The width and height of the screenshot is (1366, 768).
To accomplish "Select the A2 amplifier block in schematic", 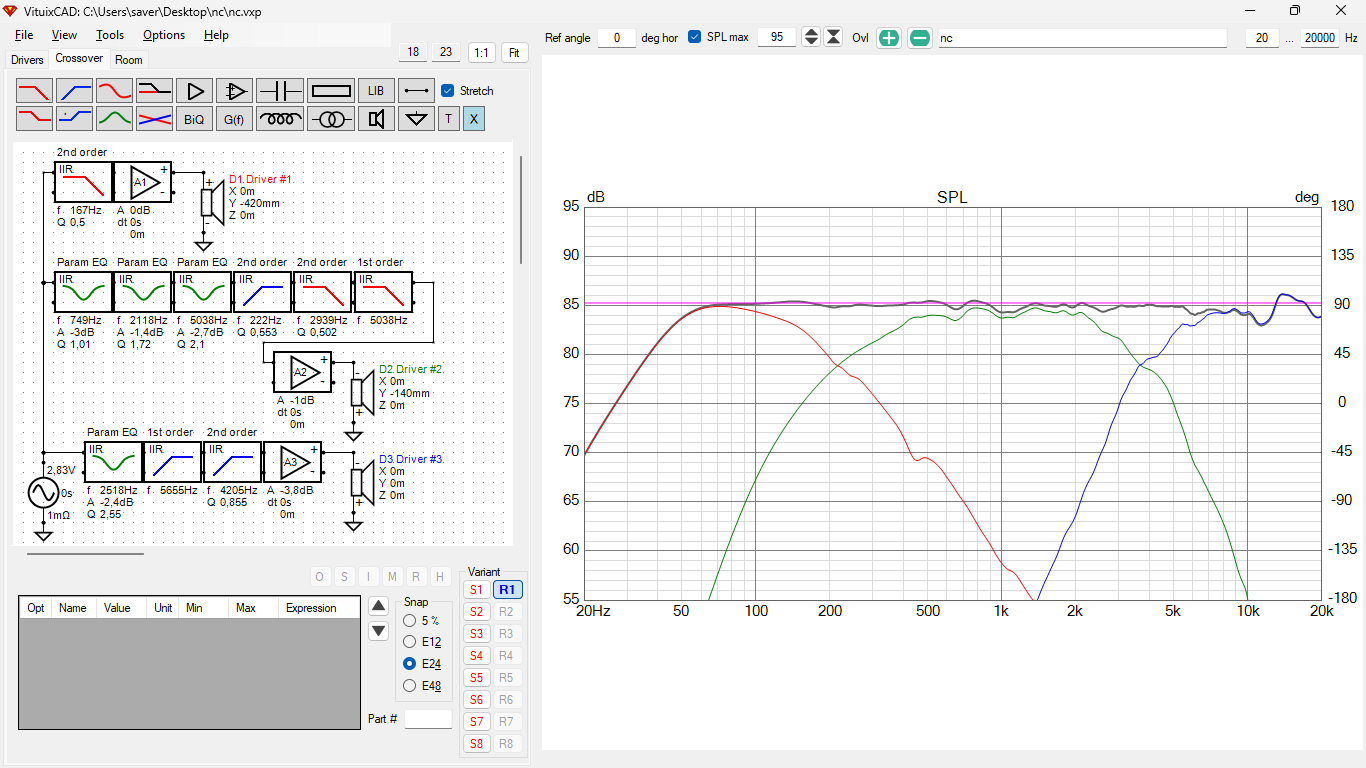I will [302, 373].
